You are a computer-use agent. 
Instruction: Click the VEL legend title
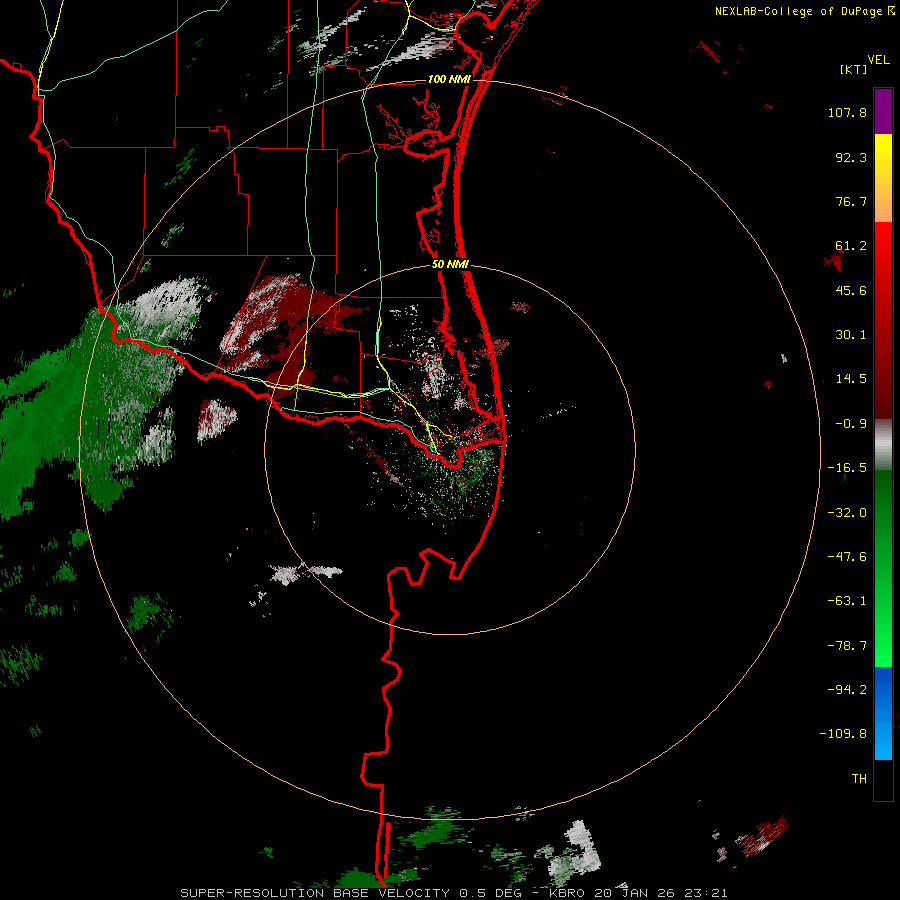tap(878, 60)
